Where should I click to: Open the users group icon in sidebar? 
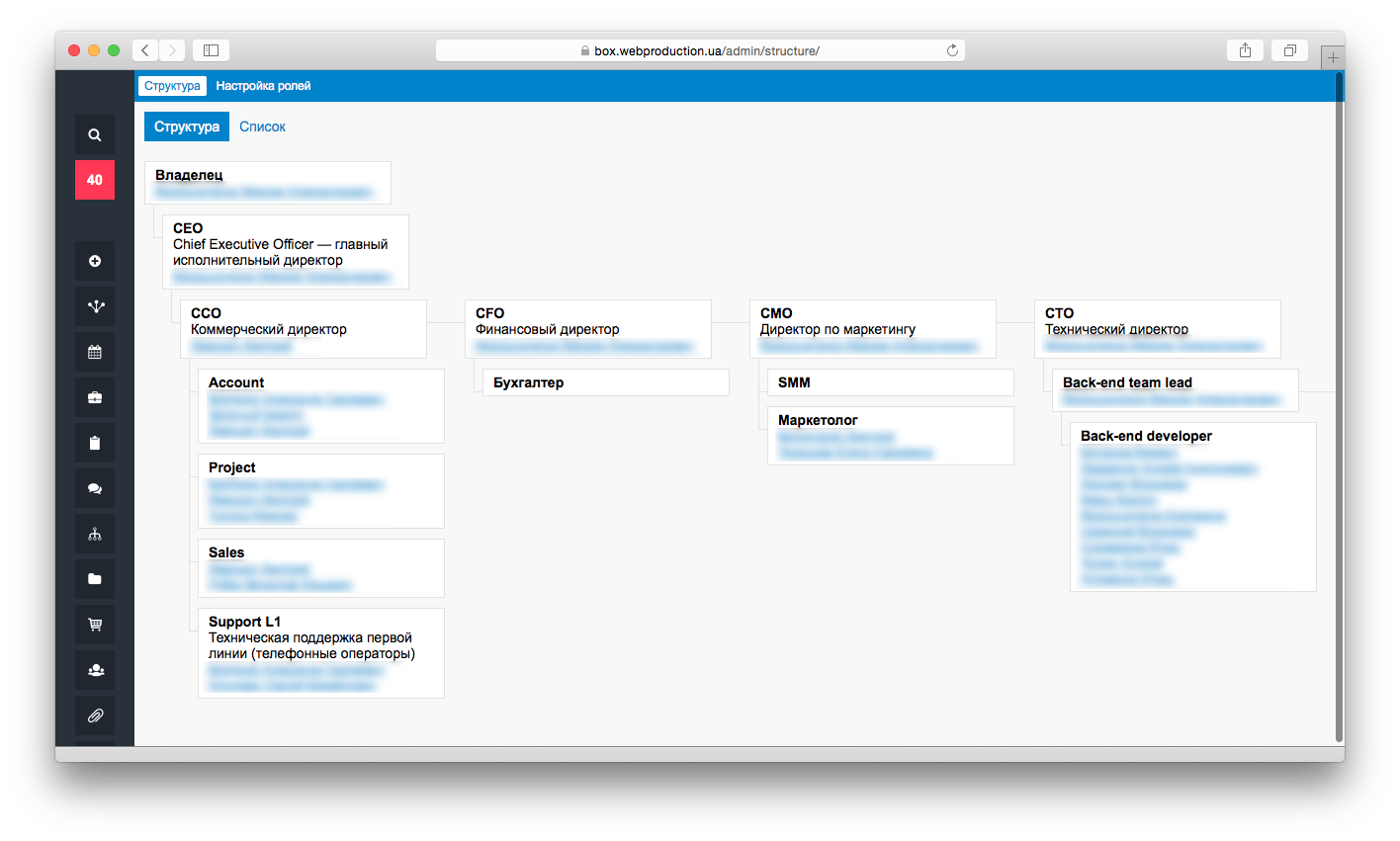click(95, 670)
